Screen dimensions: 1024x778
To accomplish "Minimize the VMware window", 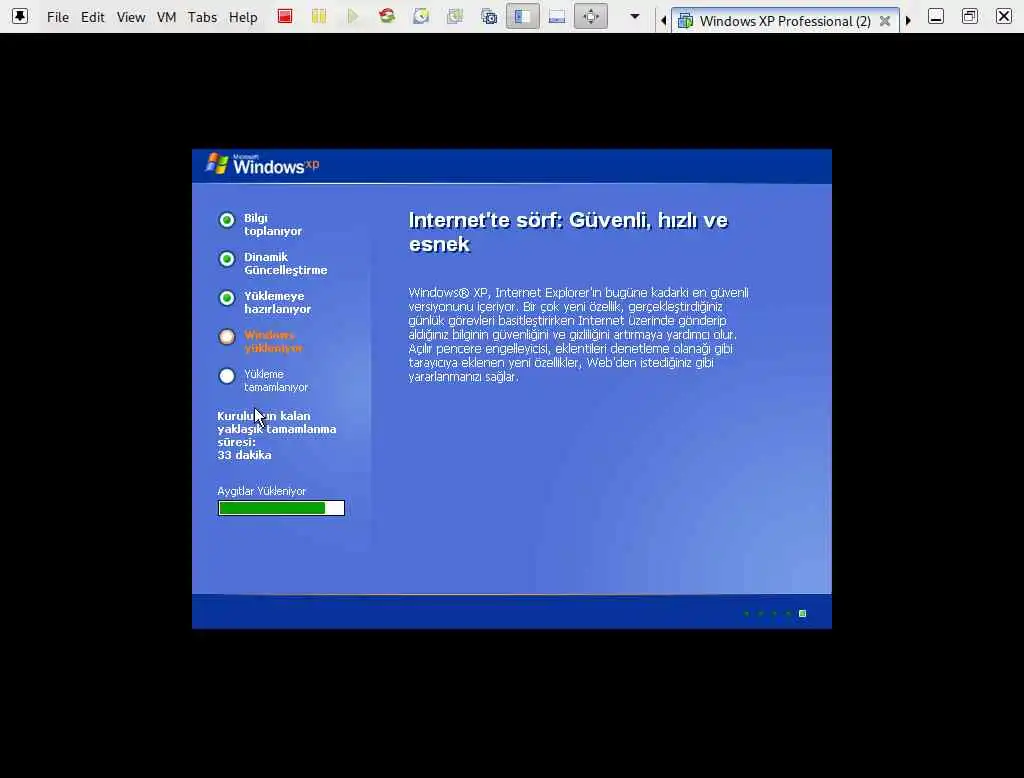I will pos(936,16).
